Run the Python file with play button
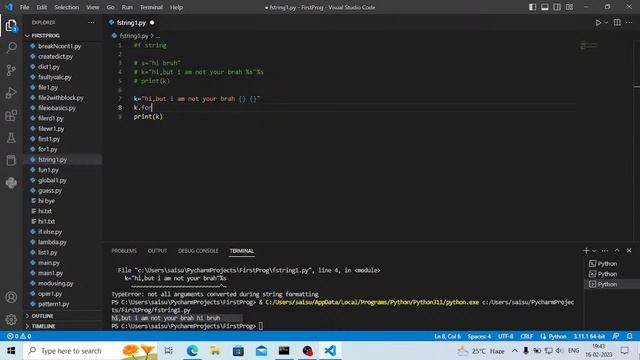 [598, 23]
